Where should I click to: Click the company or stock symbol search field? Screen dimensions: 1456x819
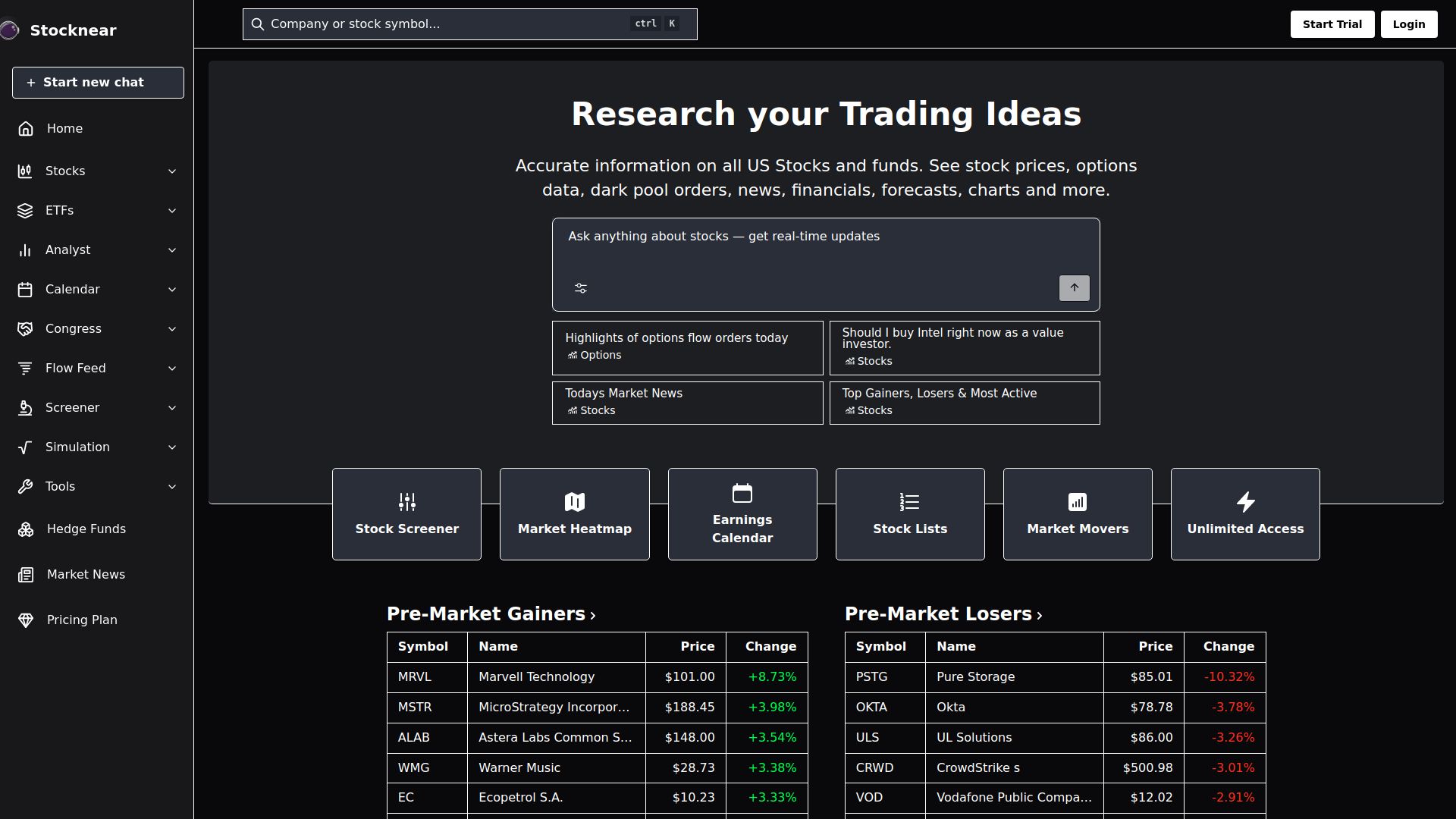[x=447, y=24]
